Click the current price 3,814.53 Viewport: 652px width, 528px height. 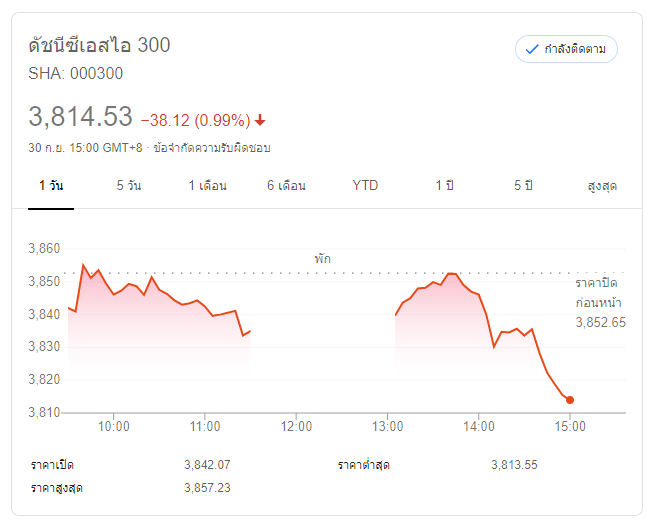(81, 117)
